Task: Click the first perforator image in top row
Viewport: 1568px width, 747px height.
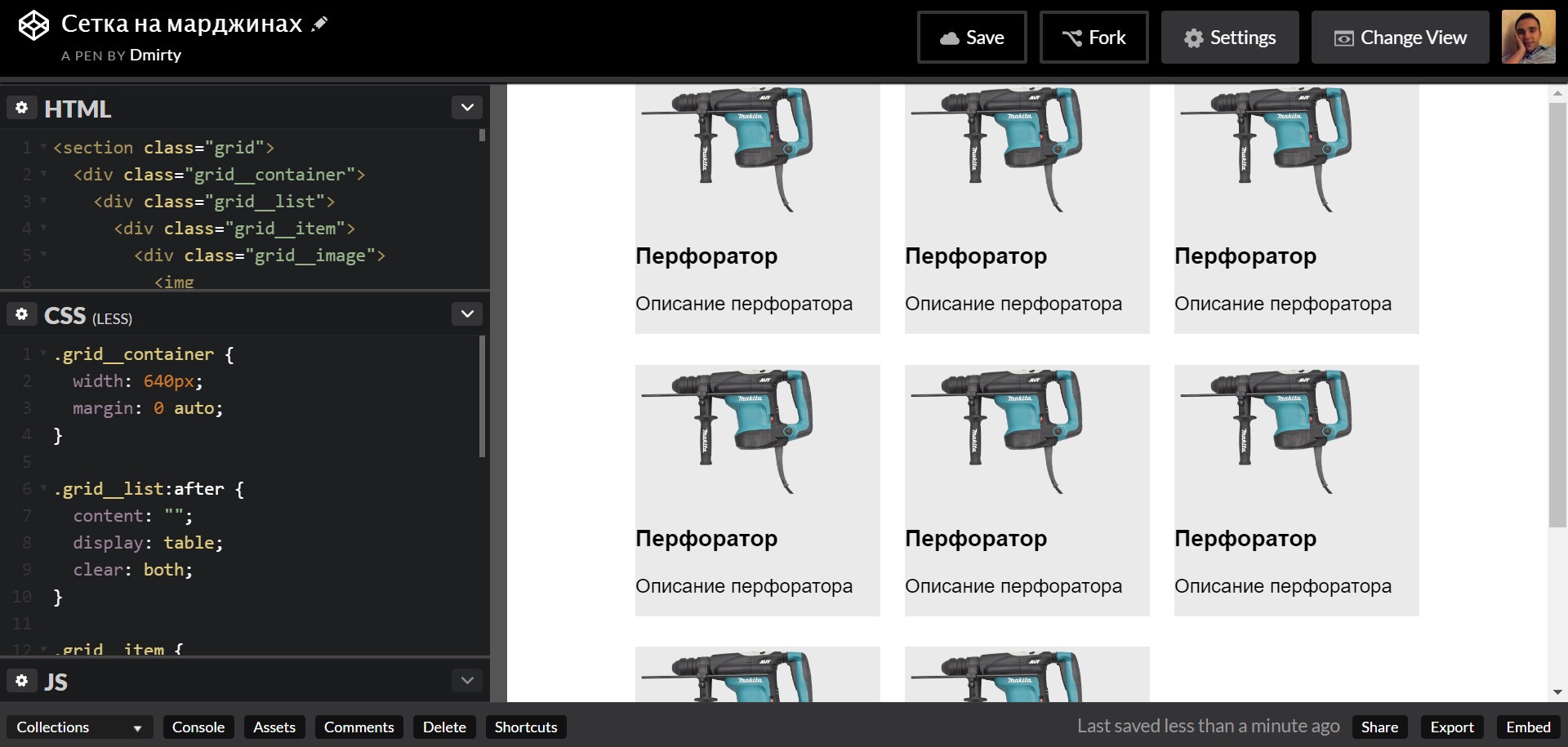Action: point(728,149)
